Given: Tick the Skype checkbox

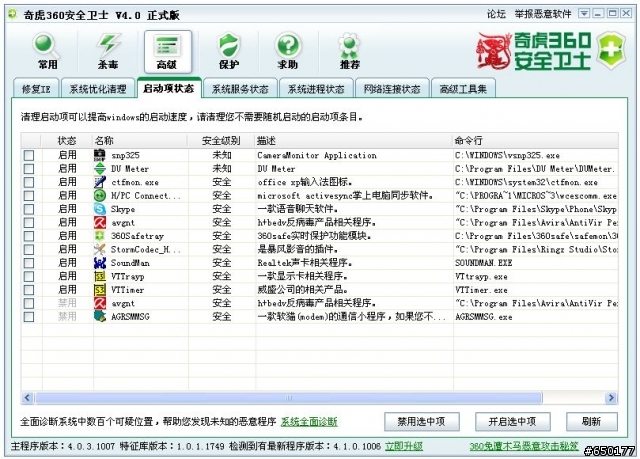Looking at the screenshot, I should (x=29, y=209).
